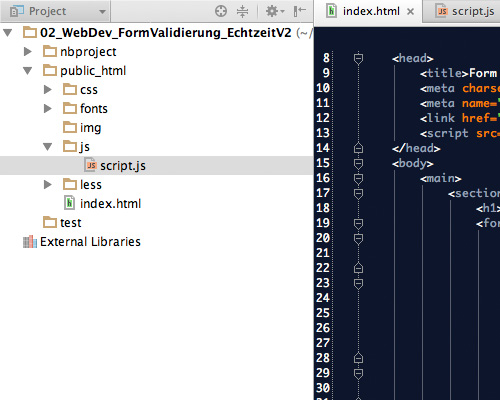Screen dimensions: 500x400
Task: Expand the nbproject folder
Action: (28, 52)
